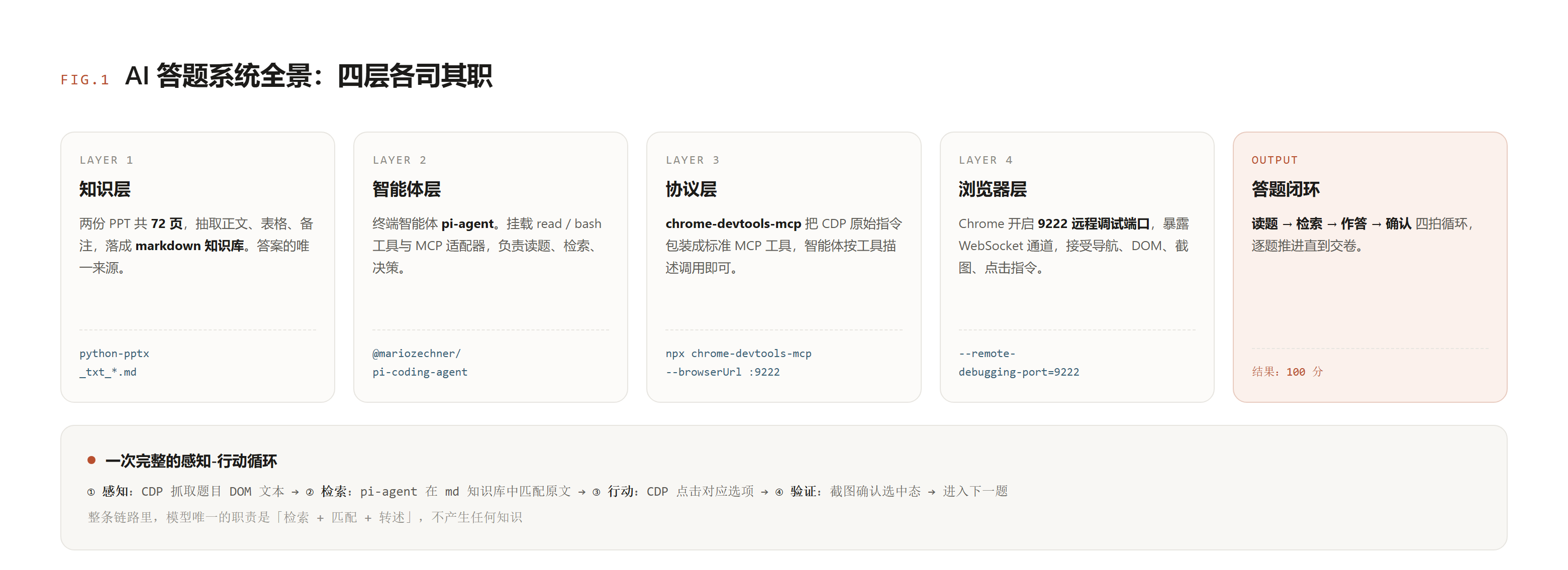Click step "③ 行动" in the loop line

(x=614, y=492)
